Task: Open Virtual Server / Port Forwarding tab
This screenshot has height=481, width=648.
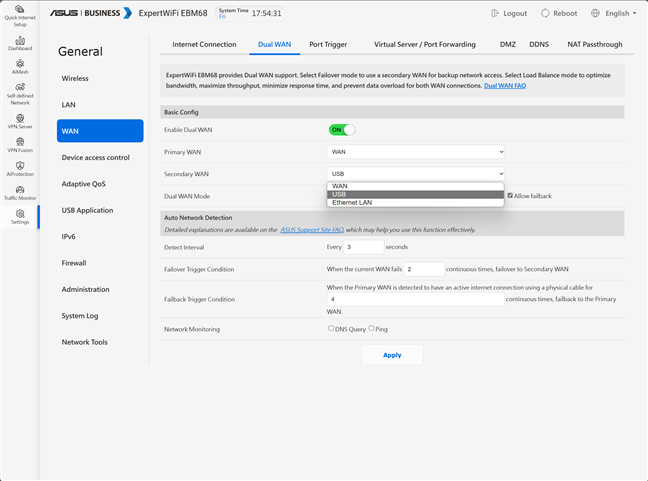Action: [425, 44]
